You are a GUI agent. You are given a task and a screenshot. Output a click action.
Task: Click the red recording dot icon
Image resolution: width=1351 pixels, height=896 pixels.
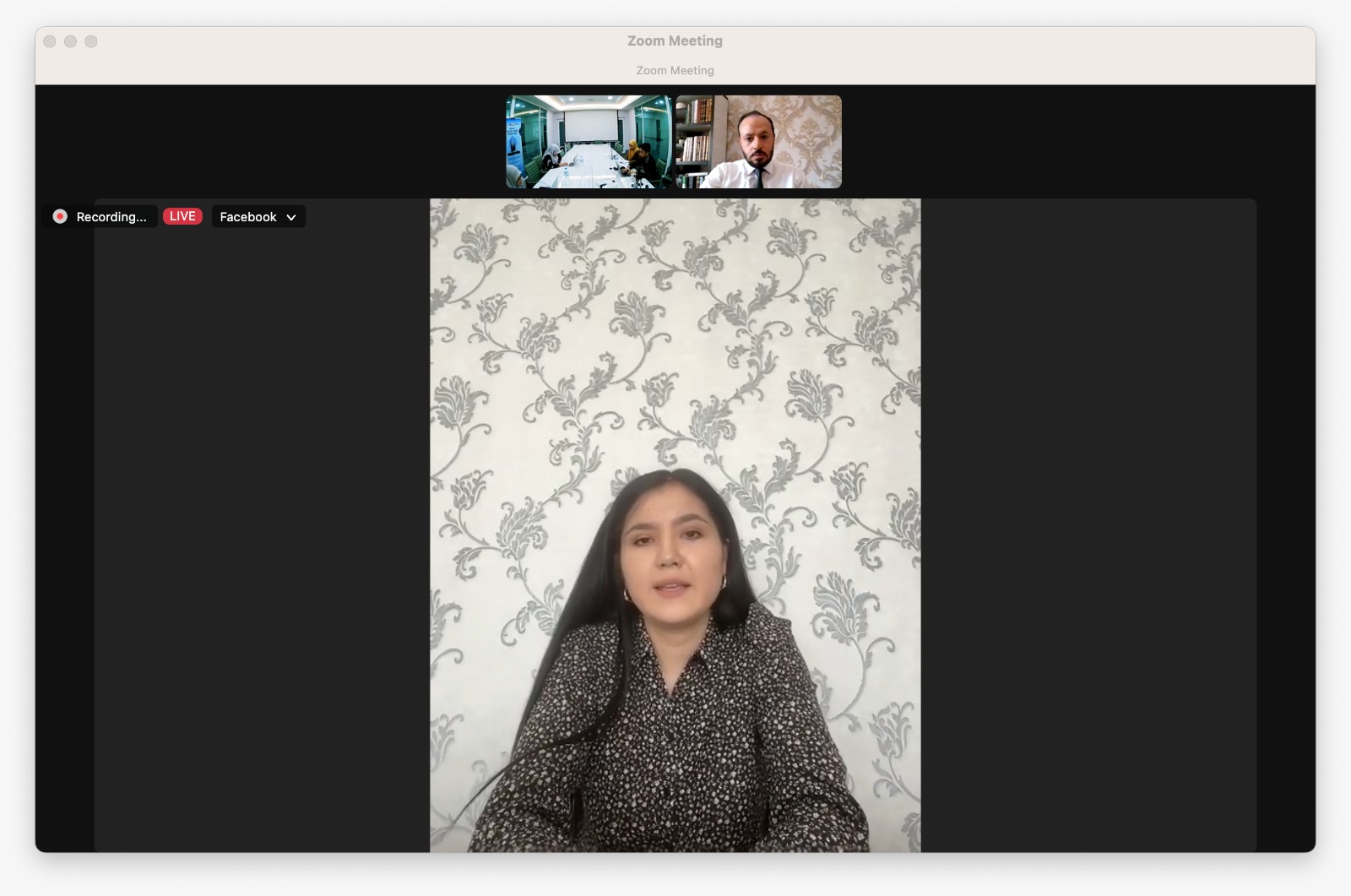click(60, 216)
